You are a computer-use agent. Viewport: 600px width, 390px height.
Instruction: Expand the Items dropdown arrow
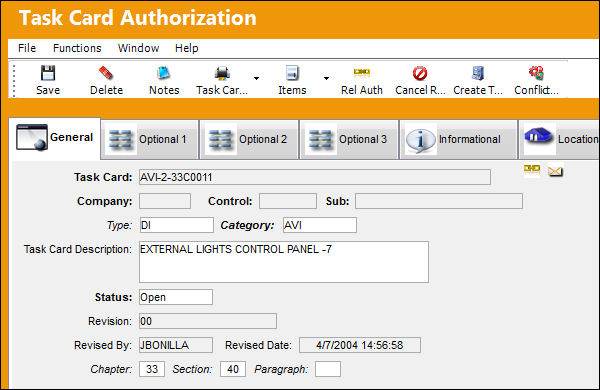tap(326, 78)
